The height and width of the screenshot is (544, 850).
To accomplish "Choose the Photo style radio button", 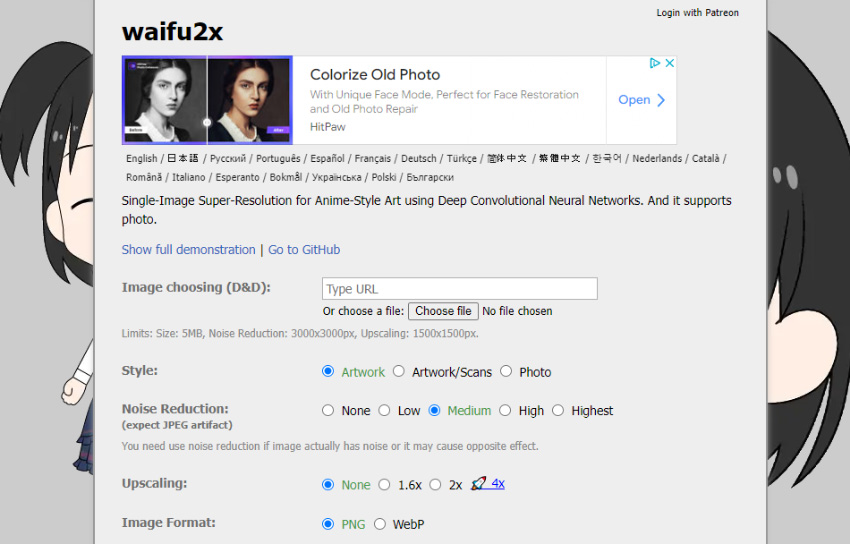I will click(506, 371).
